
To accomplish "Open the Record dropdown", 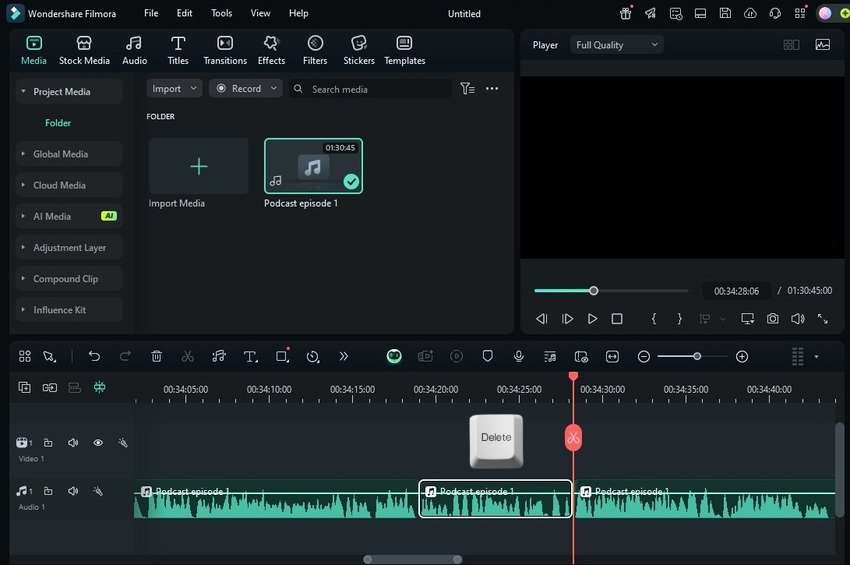I will (246, 88).
